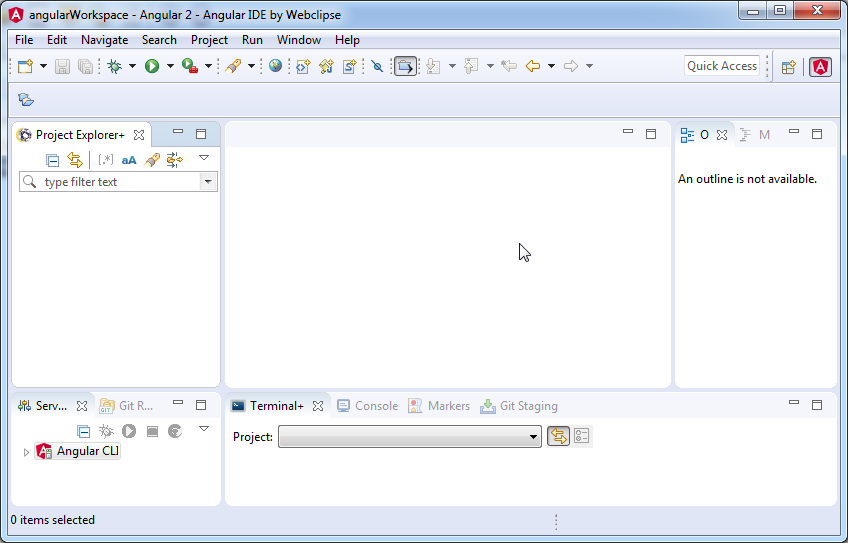Screen dimensions: 848x543
Task: Click the Run External Tools icon
Action: tap(189, 66)
